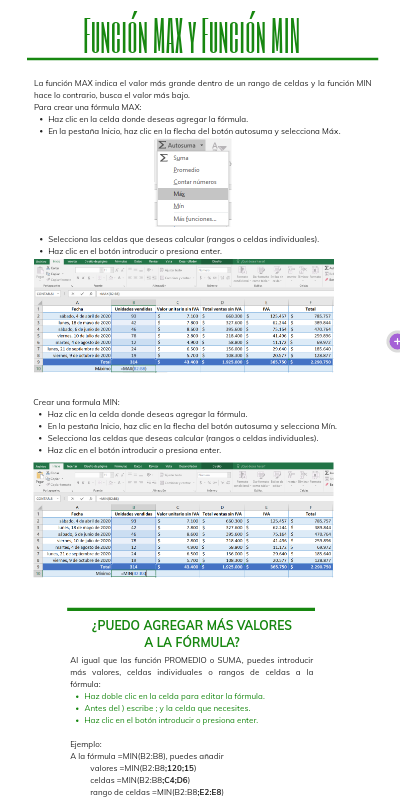Select Mín entry in the Autosuma menu image

click(179, 206)
